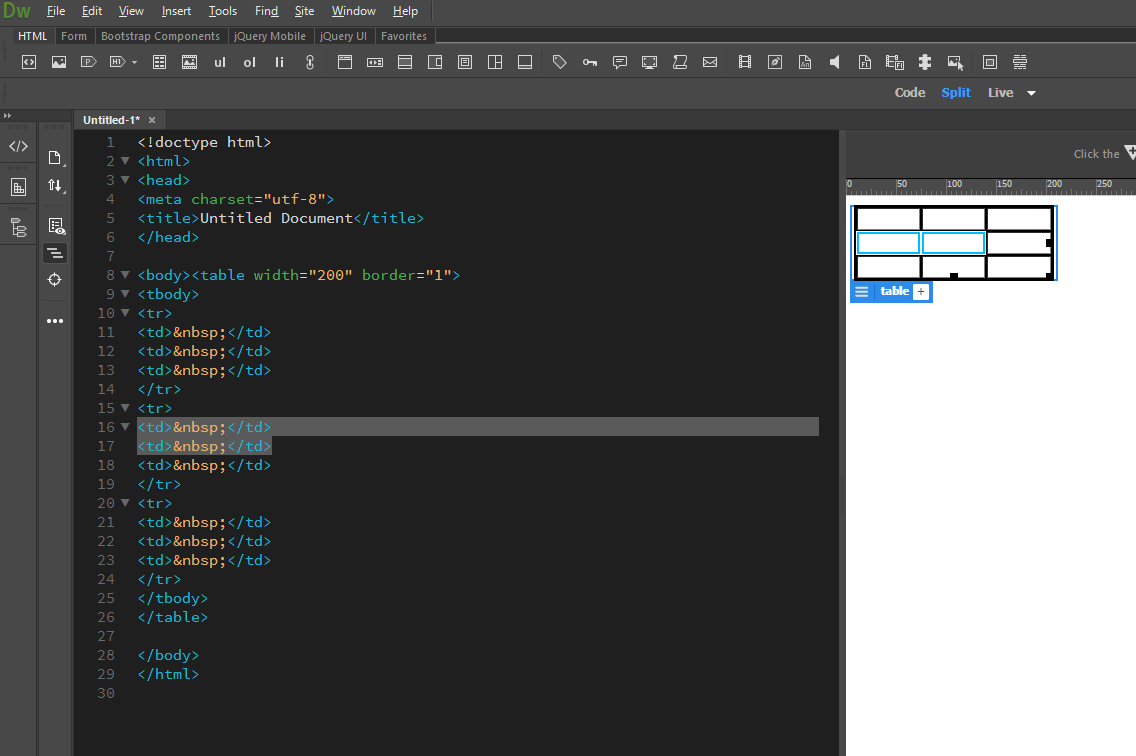Insert a Table from the Insert bar

(x=159, y=61)
